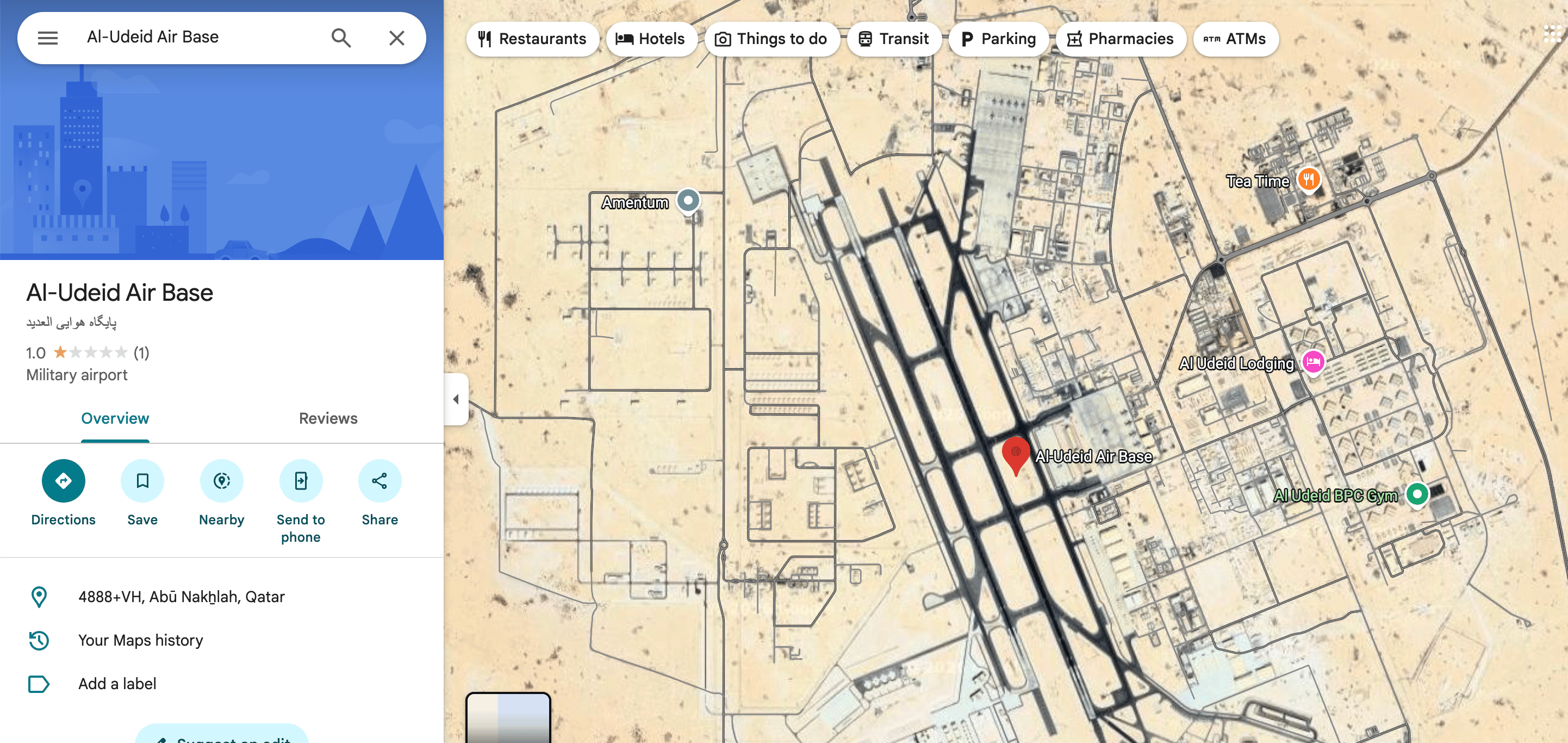Save this place with bookmark icon
The width and height of the screenshot is (1568, 743).
pyautogui.click(x=142, y=480)
